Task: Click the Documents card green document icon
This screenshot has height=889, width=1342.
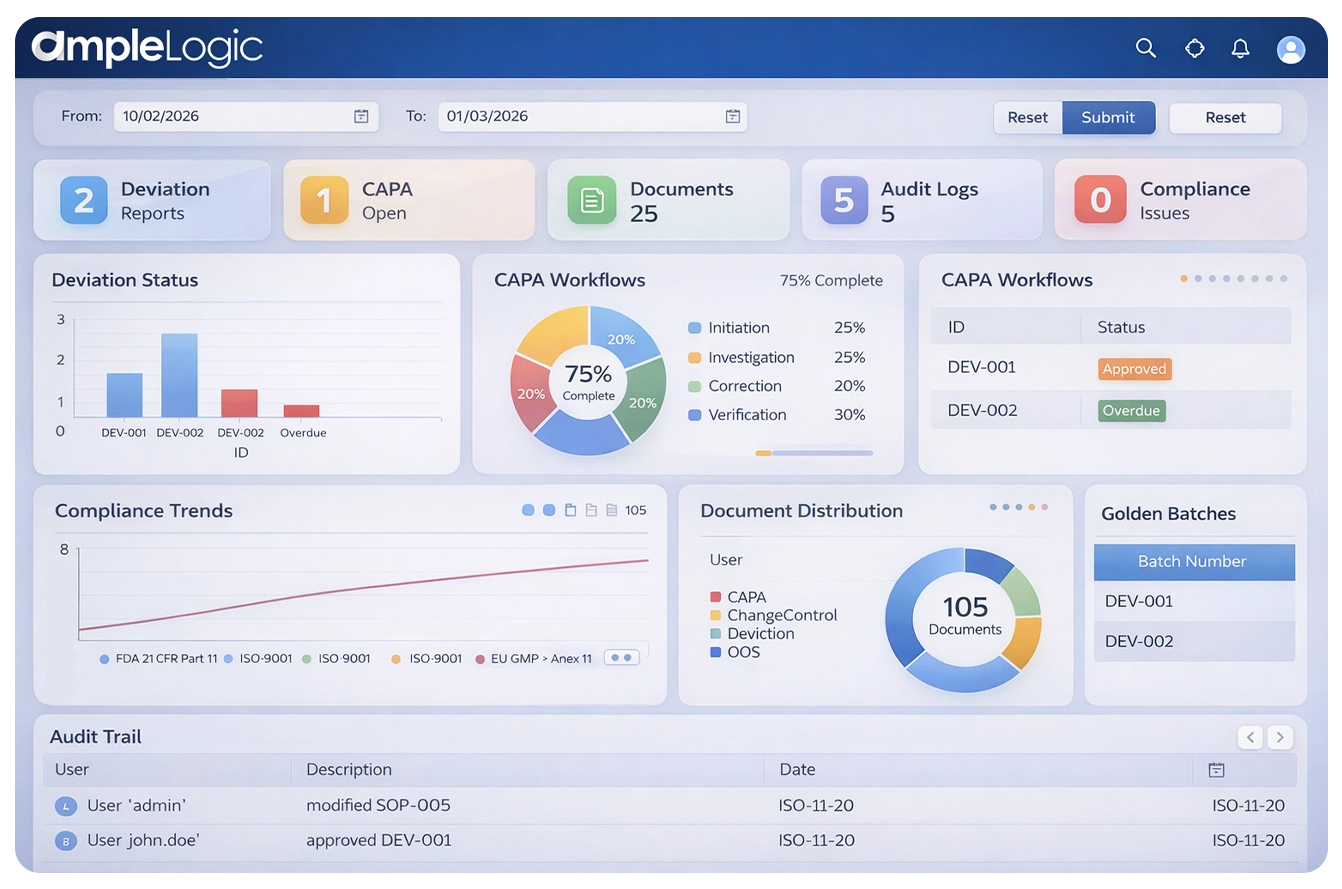Action: 591,200
